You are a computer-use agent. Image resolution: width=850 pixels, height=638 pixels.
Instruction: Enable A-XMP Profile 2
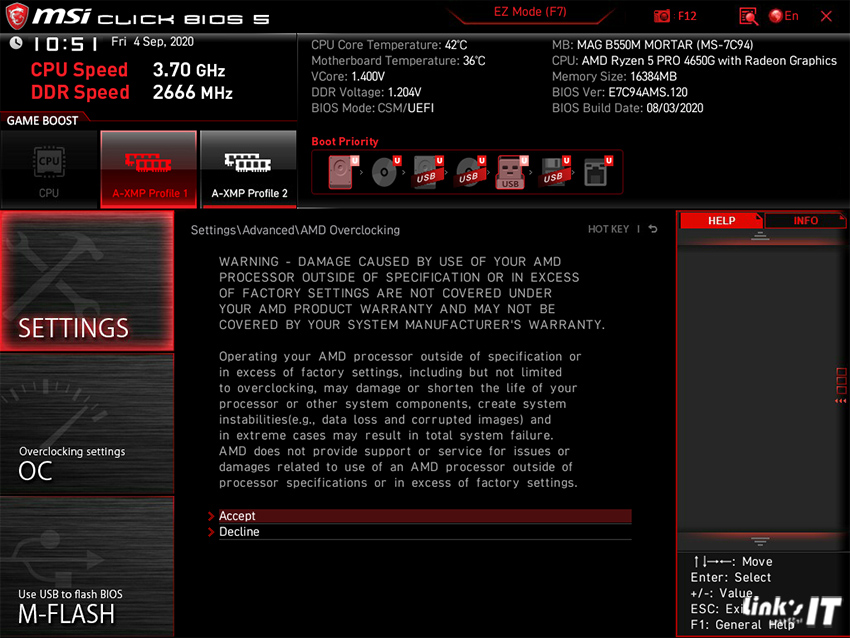(249, 170)
